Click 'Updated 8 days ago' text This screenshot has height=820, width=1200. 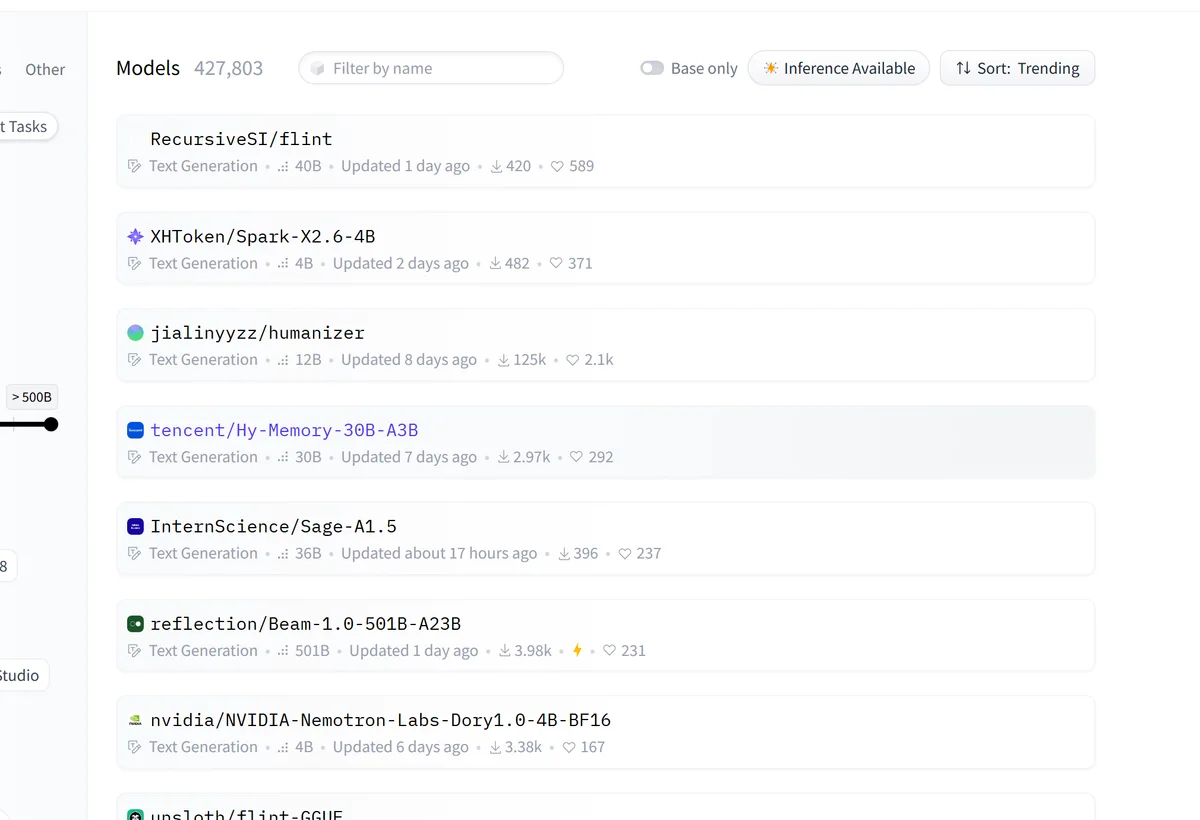[x=409, y=360]
